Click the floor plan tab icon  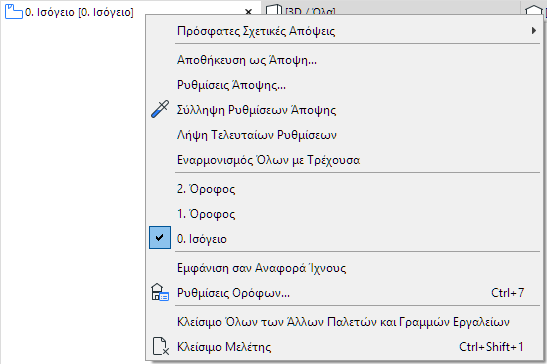coord(14,12)
